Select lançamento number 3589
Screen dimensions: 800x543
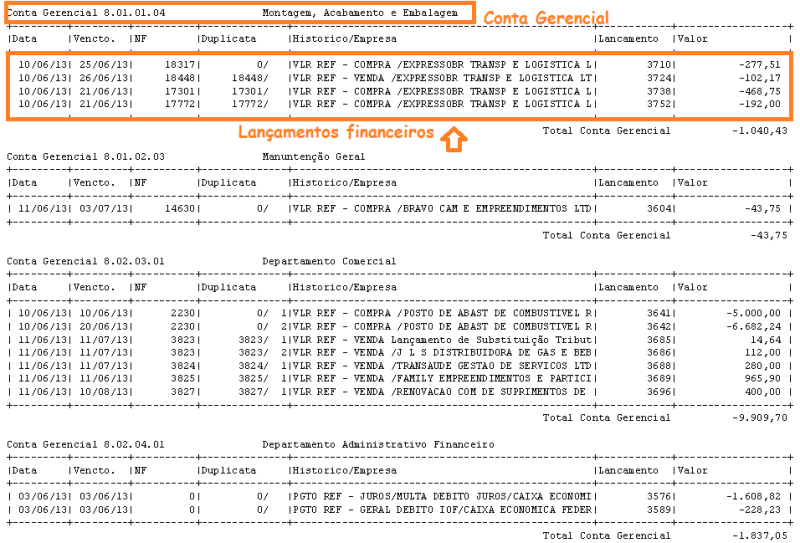[659, 510]
